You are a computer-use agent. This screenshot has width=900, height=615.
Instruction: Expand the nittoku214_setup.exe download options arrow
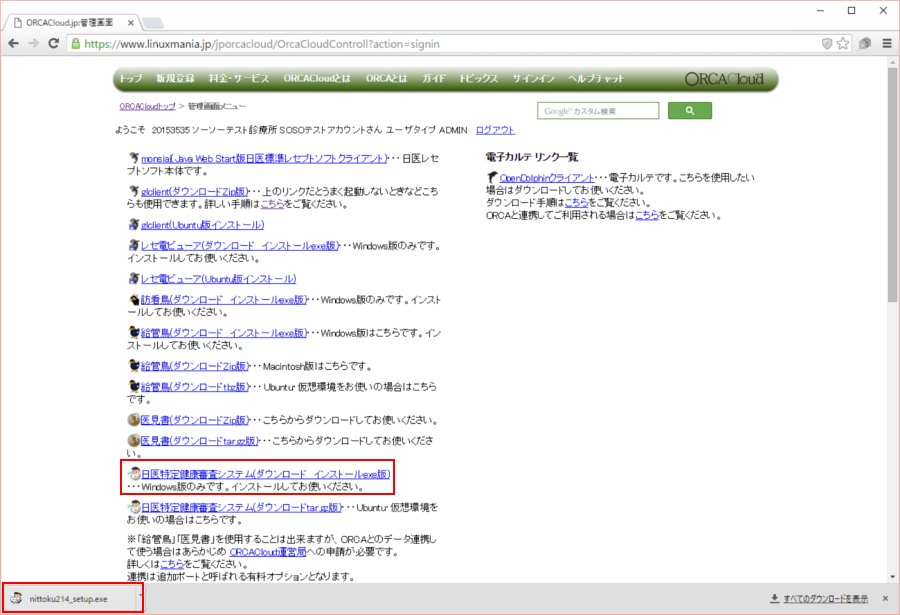[x=139, y=598]
